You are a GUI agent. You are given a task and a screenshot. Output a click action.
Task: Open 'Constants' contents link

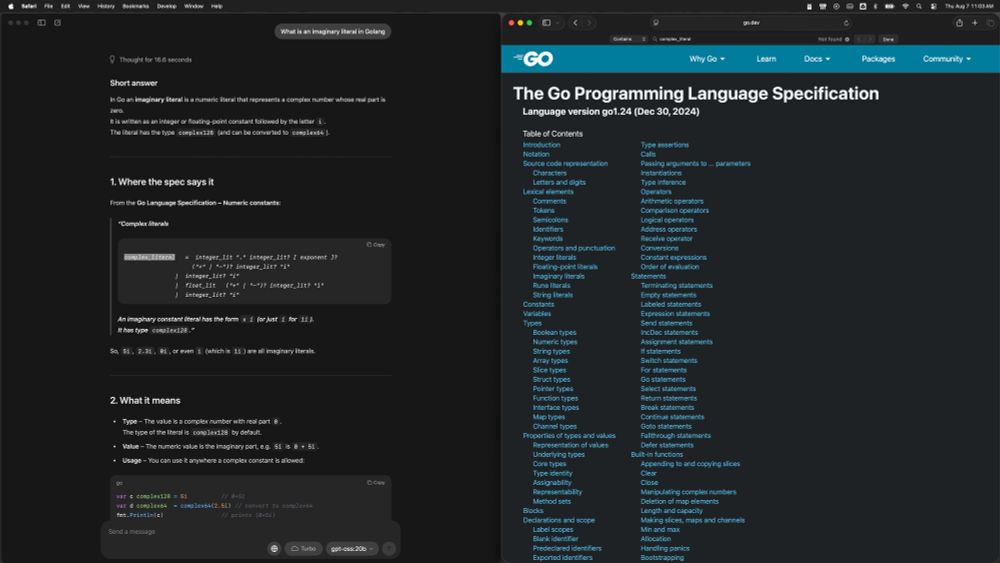pyautogui.click(x=538, y=304)
